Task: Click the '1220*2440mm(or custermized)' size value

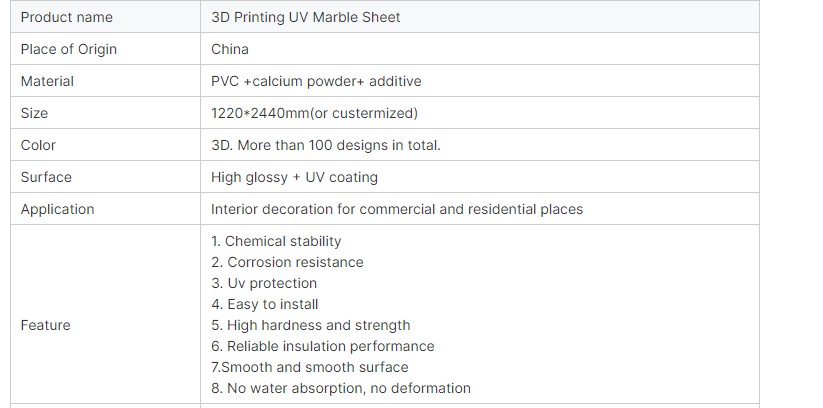Action: point(314,113)
